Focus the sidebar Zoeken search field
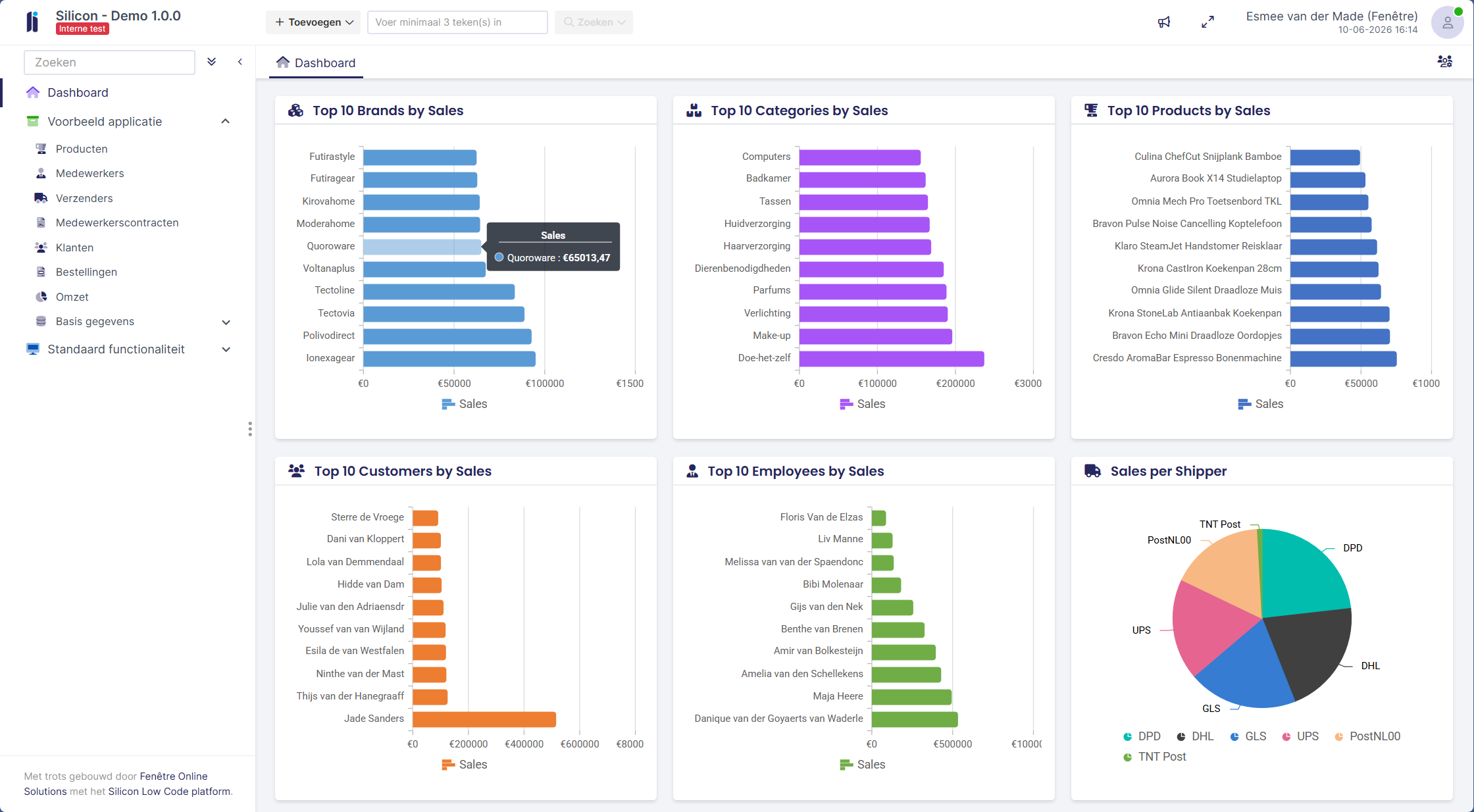 click(x=109, y=63)
